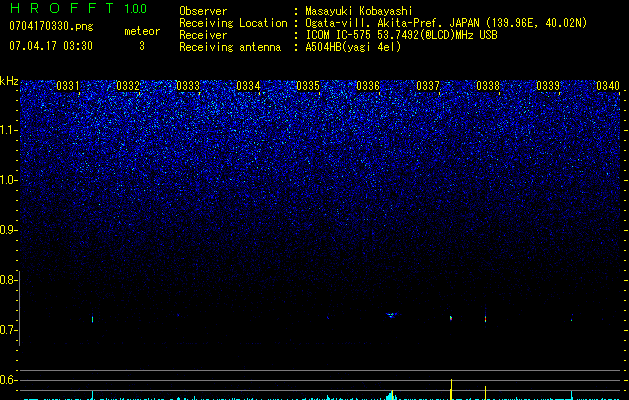Click the meteor echo just after 0331
Viewport: 629px width, 400px height.
(93, 319)
